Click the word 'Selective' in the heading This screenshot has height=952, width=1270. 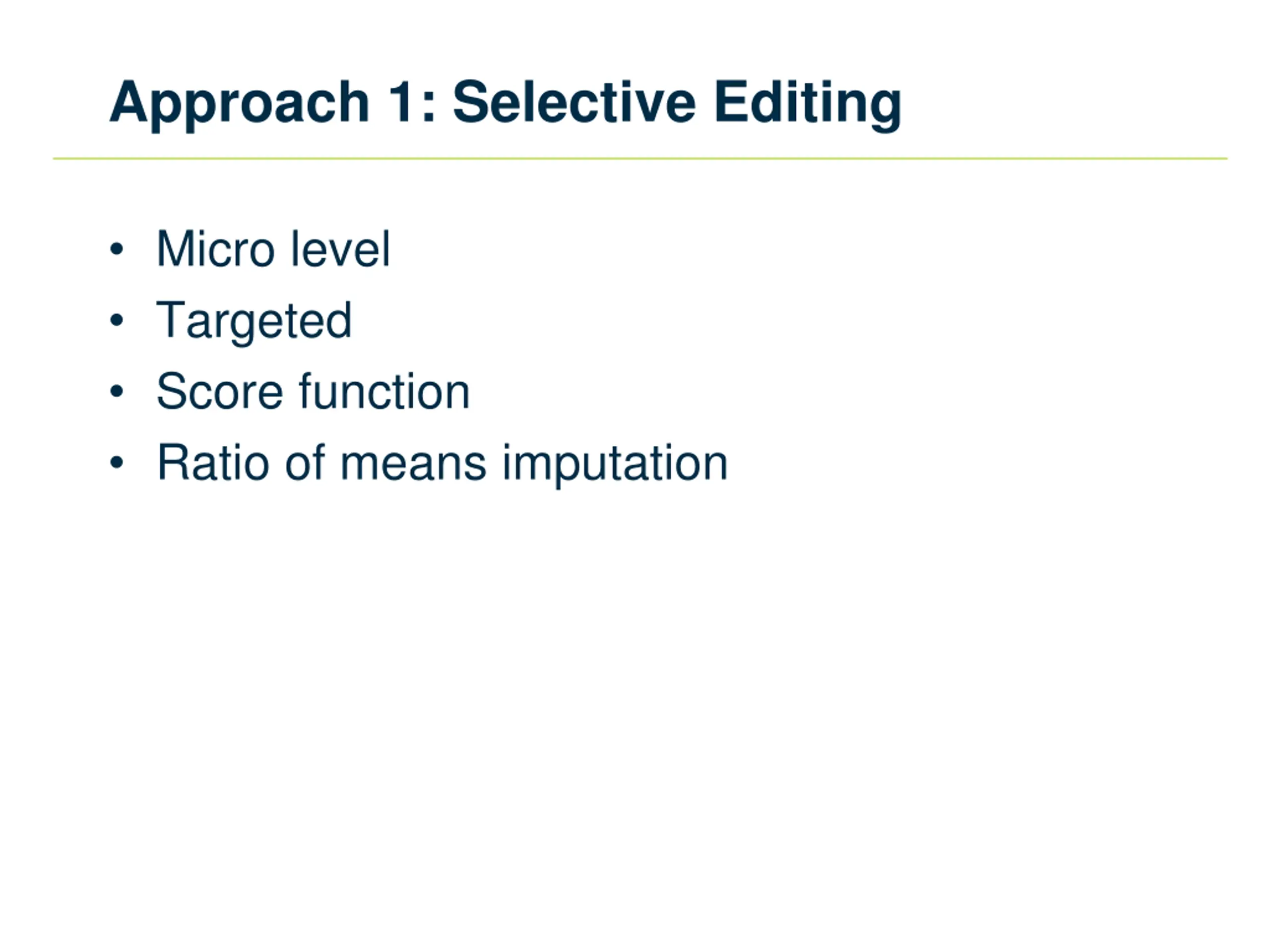[574, 102]
